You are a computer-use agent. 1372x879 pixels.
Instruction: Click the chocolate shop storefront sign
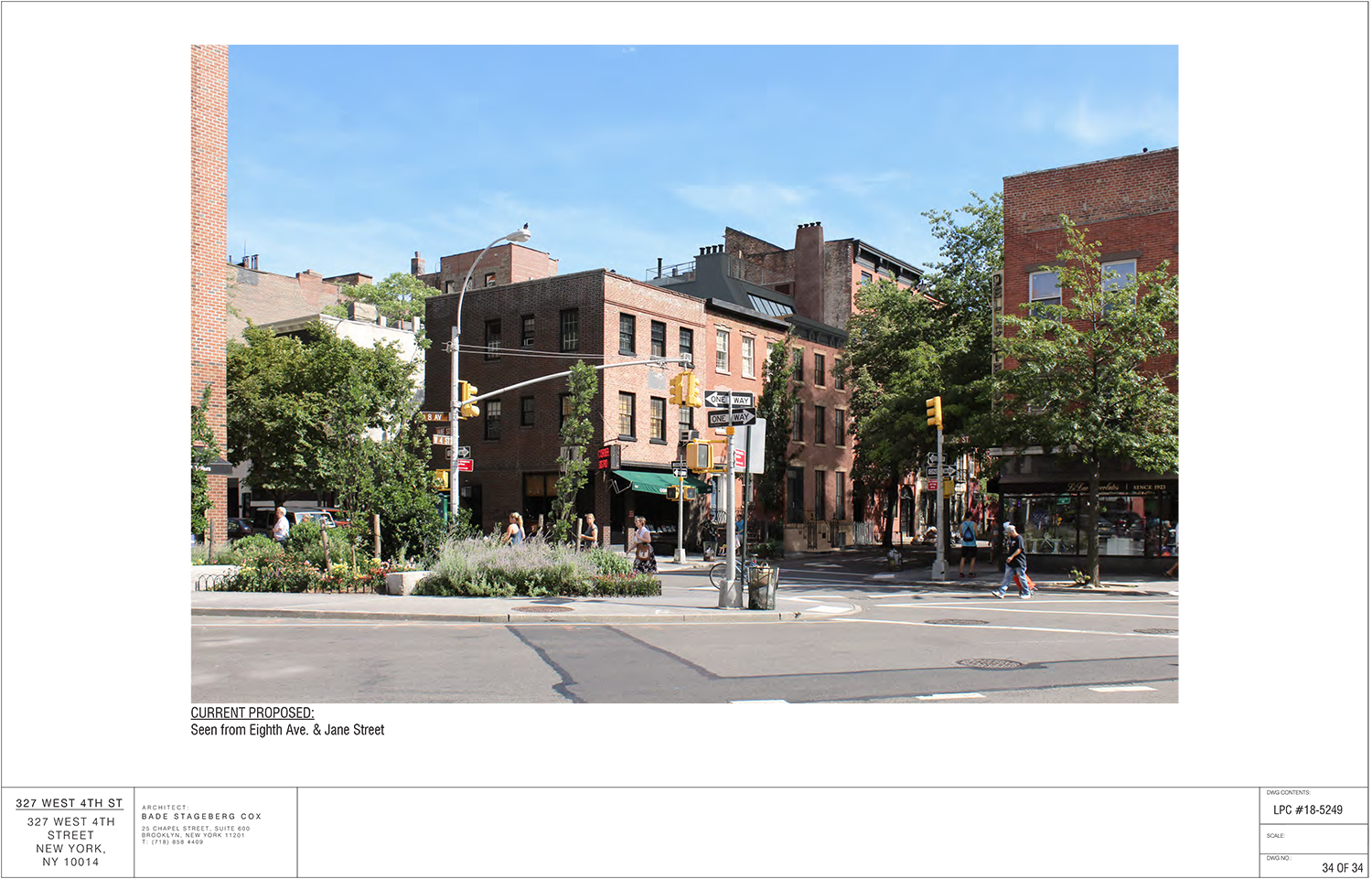[x=1098, y=488]
